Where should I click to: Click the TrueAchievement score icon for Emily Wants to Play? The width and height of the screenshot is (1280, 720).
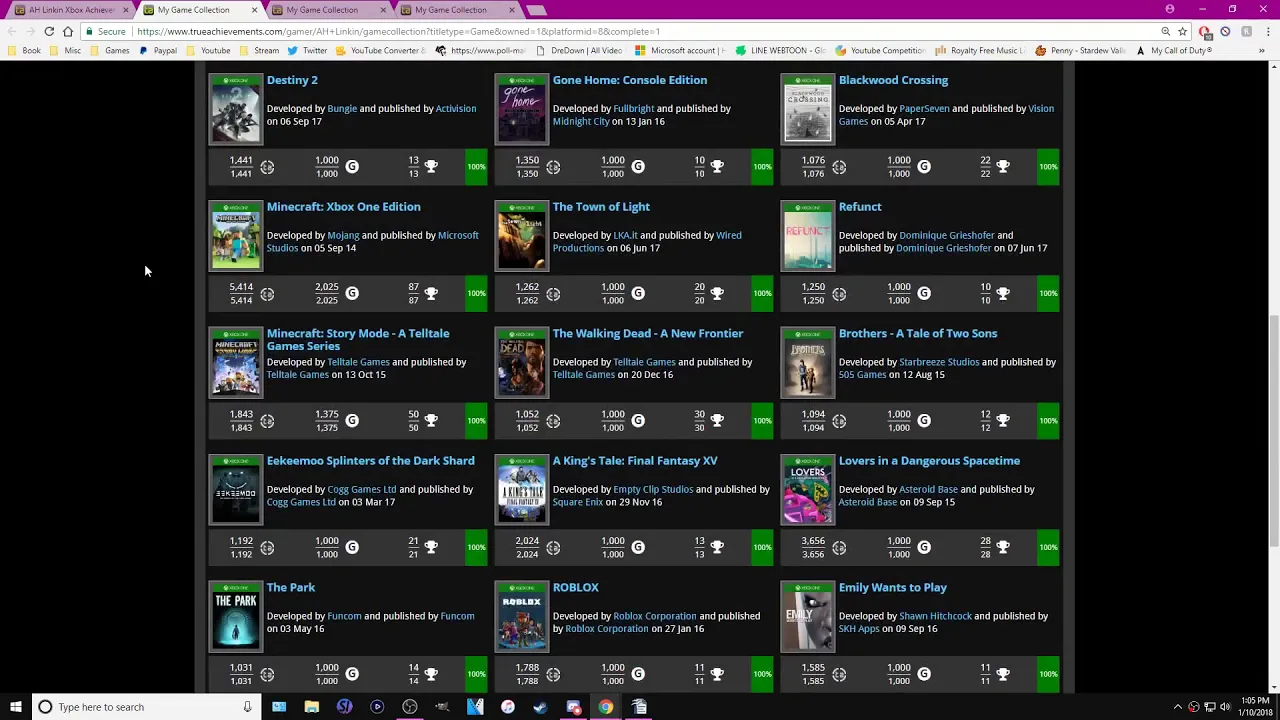[x=839, y=675]
